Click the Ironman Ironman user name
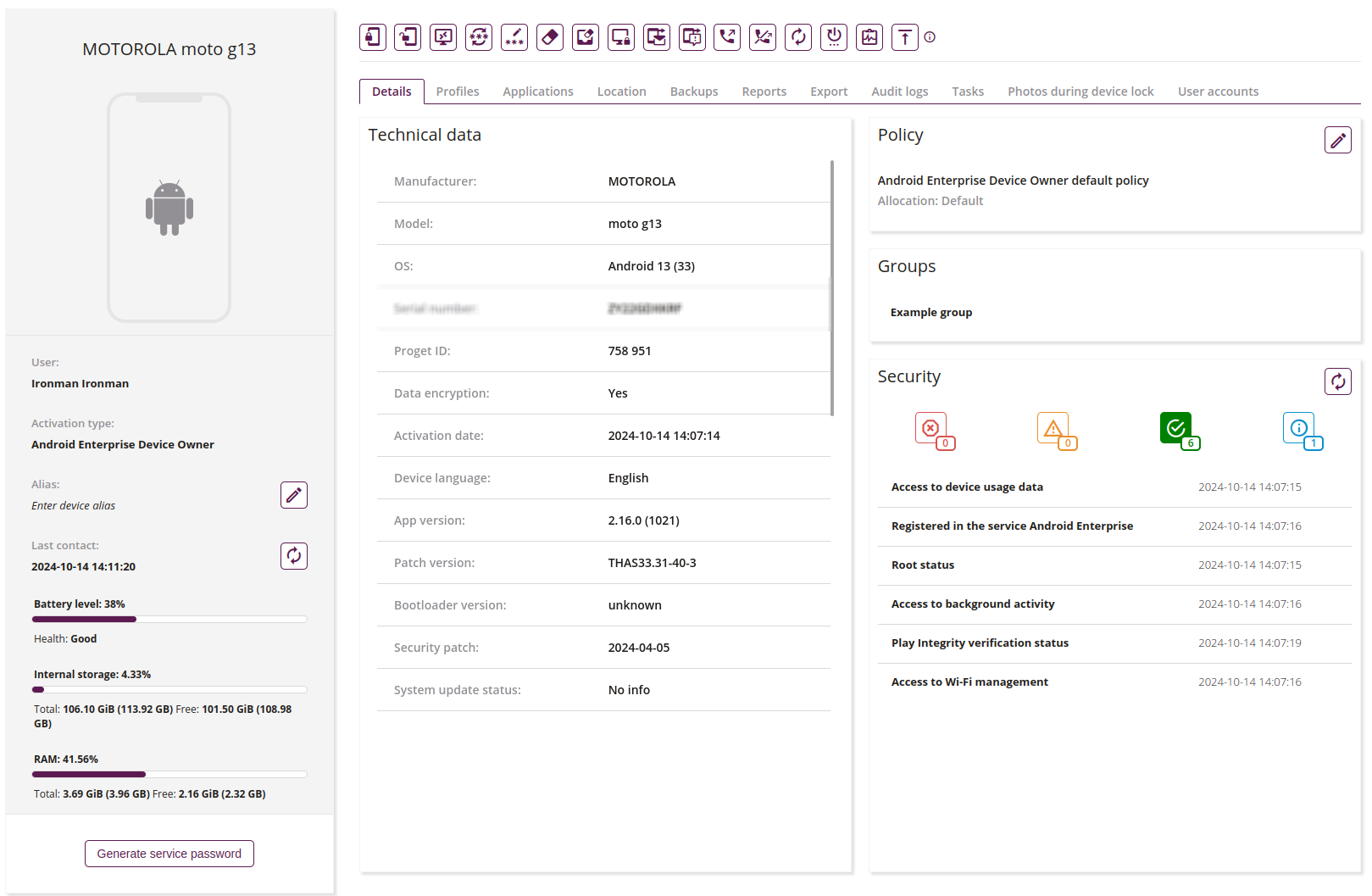Image resolution: width=1372 pixels, height=896 pixels. tap(81, 384)
